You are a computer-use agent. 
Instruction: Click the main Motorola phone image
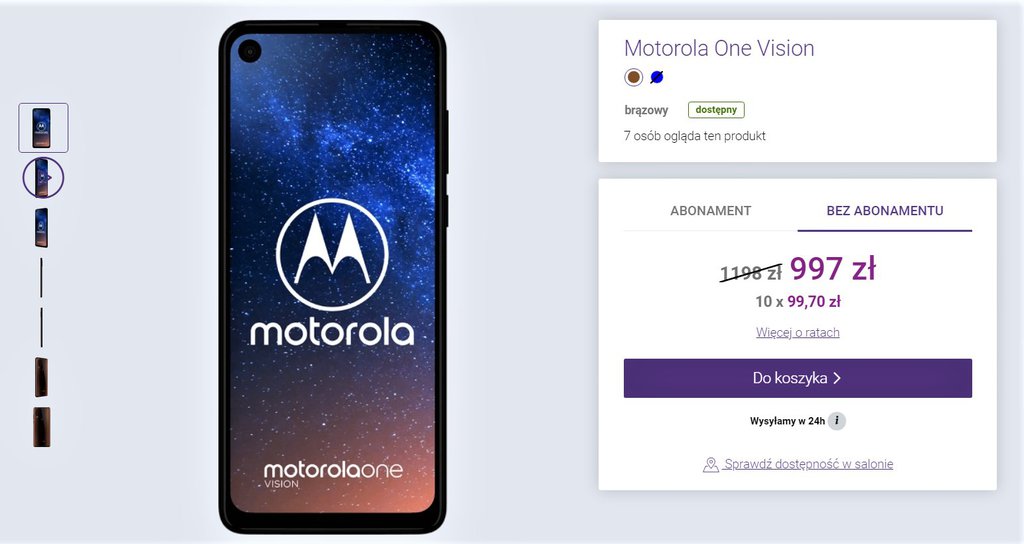tap(332, 278)
